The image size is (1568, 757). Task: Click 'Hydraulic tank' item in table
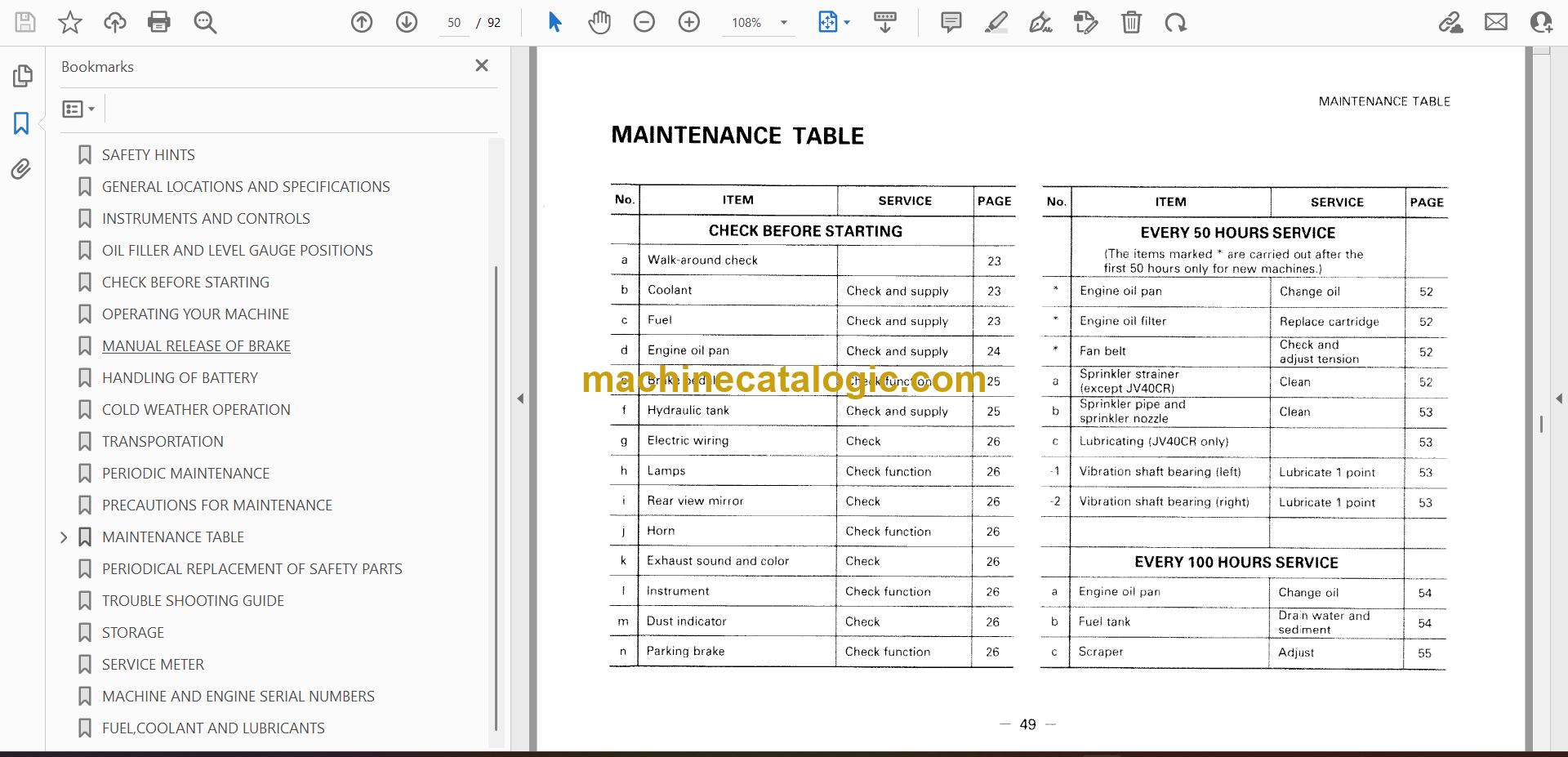688,411
